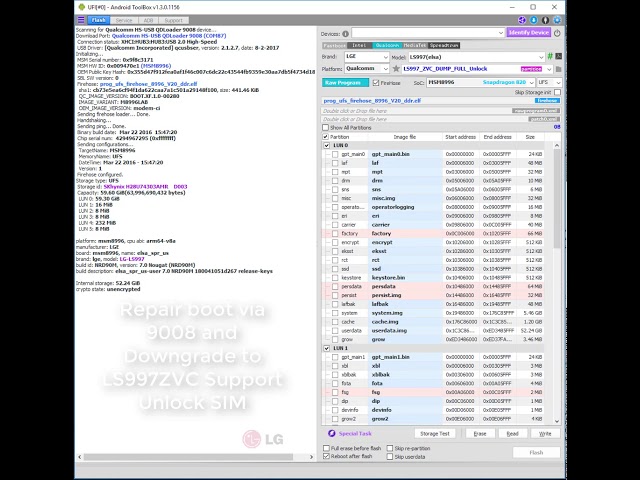Click the Raw Program button

345,83
